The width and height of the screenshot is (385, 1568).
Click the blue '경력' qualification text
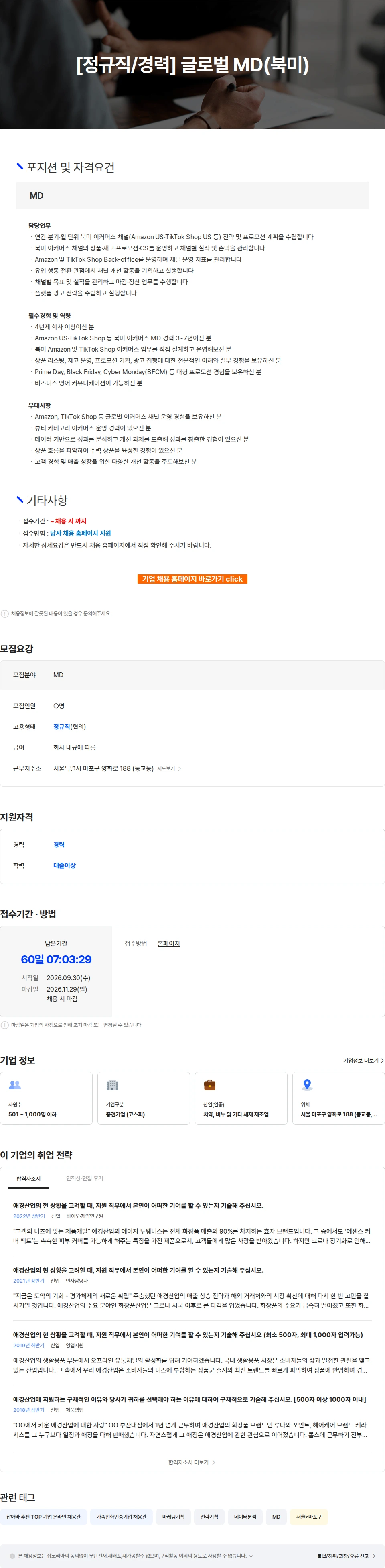pos(59,845)
